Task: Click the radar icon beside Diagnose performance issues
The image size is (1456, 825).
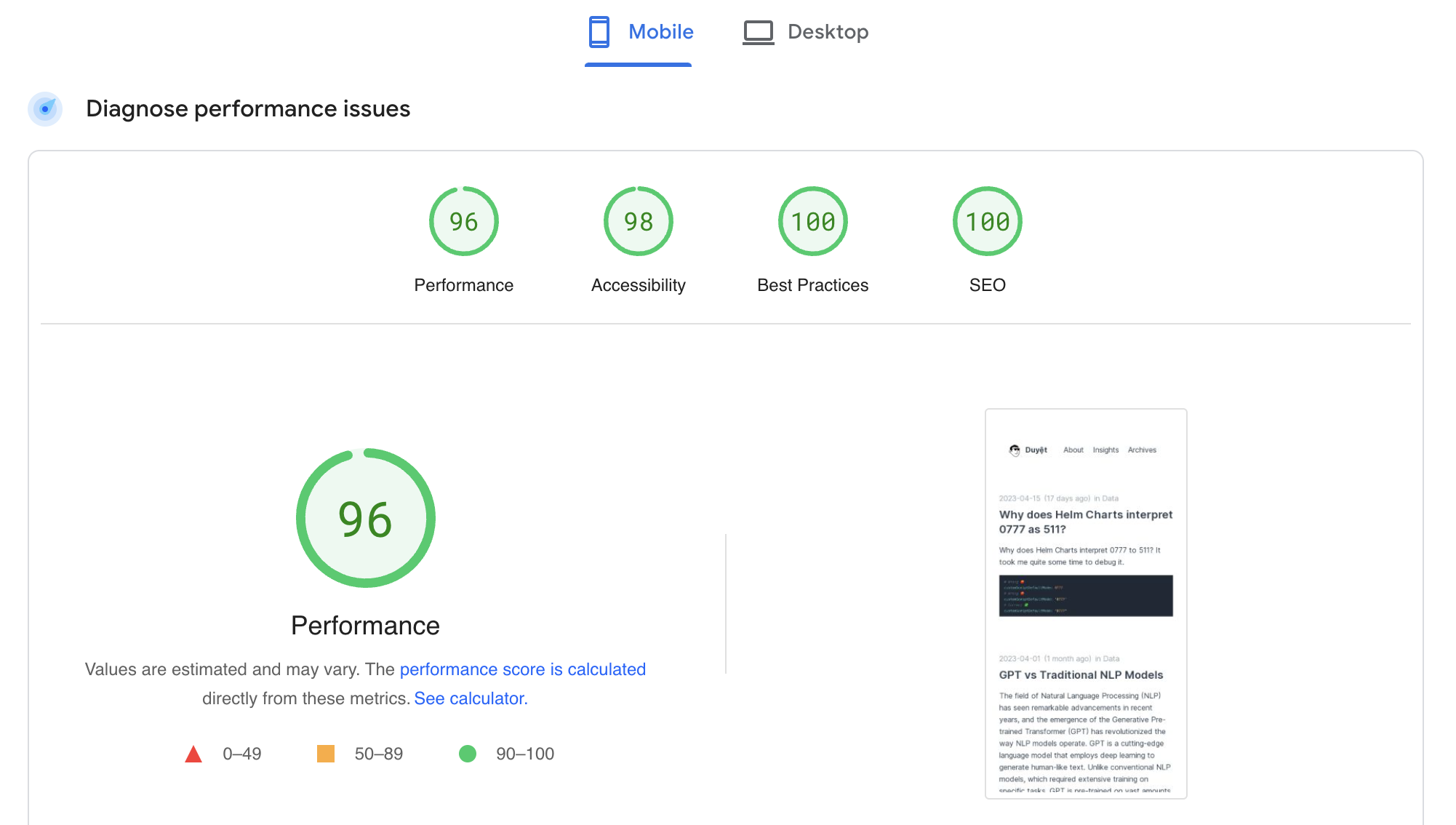Action: 45,109
